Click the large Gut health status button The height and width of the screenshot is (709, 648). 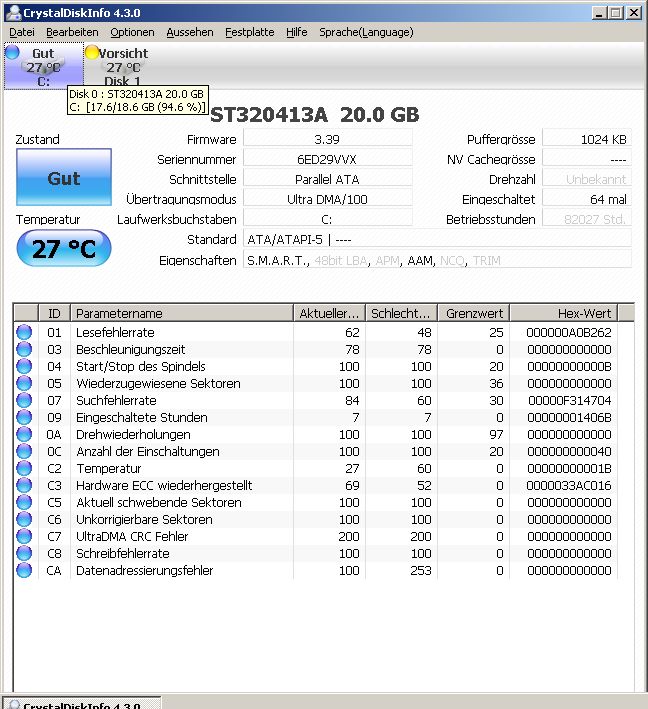[x=64, y=179]
